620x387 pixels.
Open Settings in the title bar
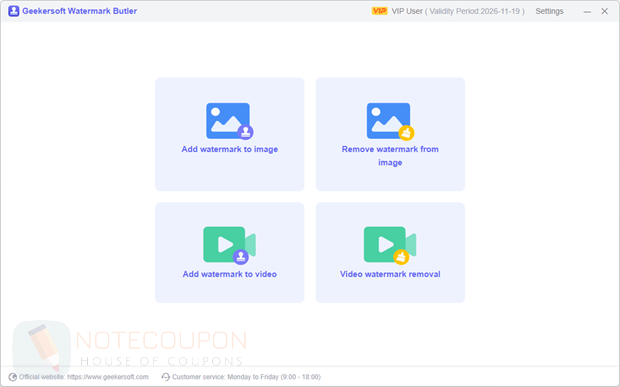(x=549, y=11)
